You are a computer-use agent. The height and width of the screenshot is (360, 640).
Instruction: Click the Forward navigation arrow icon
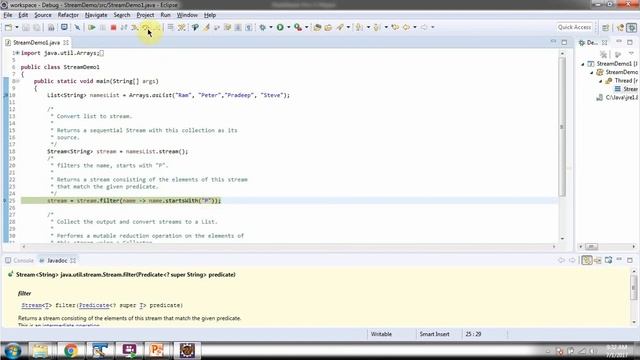pos(424,27)
